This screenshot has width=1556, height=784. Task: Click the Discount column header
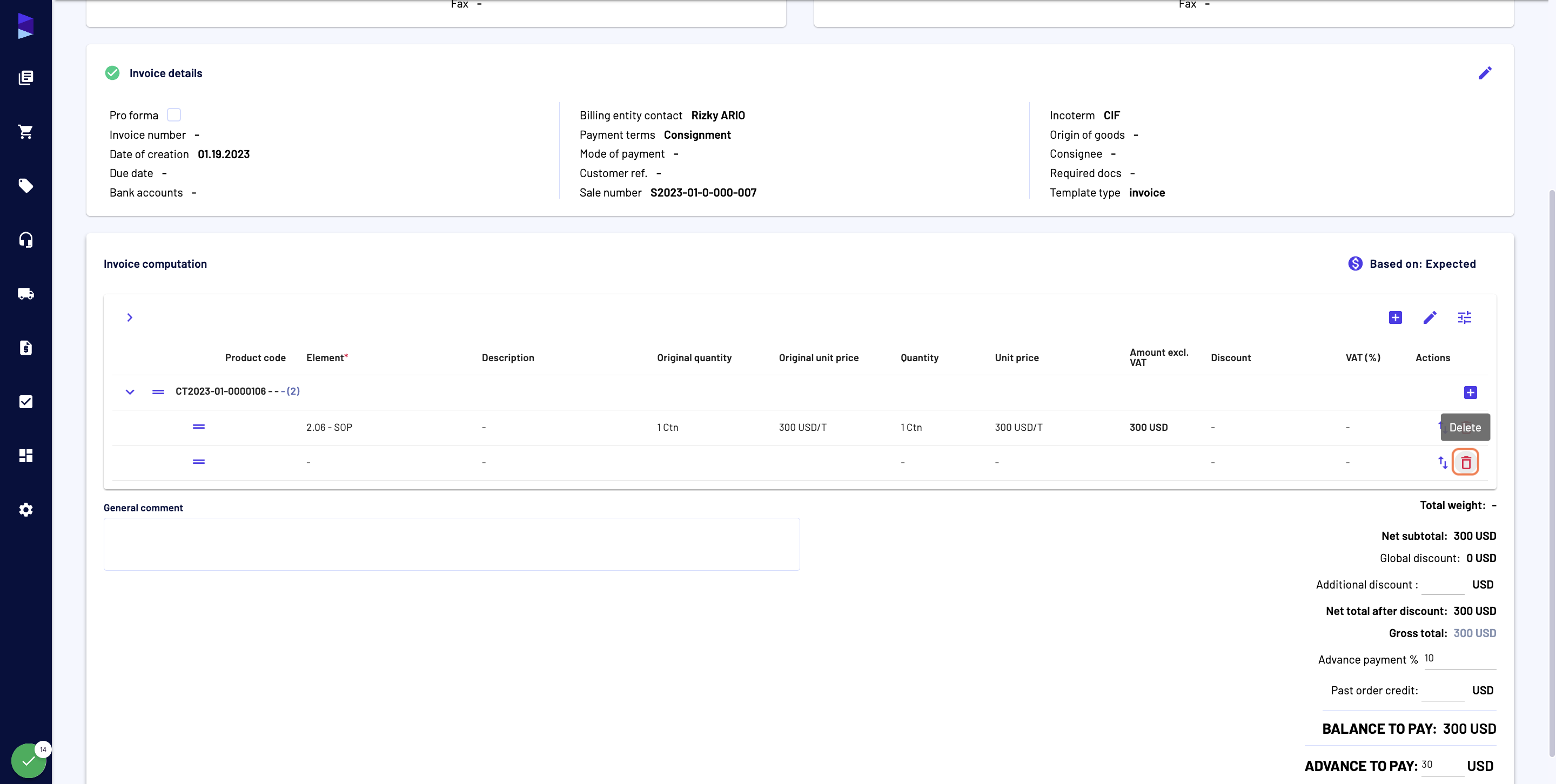(1230, 358)
